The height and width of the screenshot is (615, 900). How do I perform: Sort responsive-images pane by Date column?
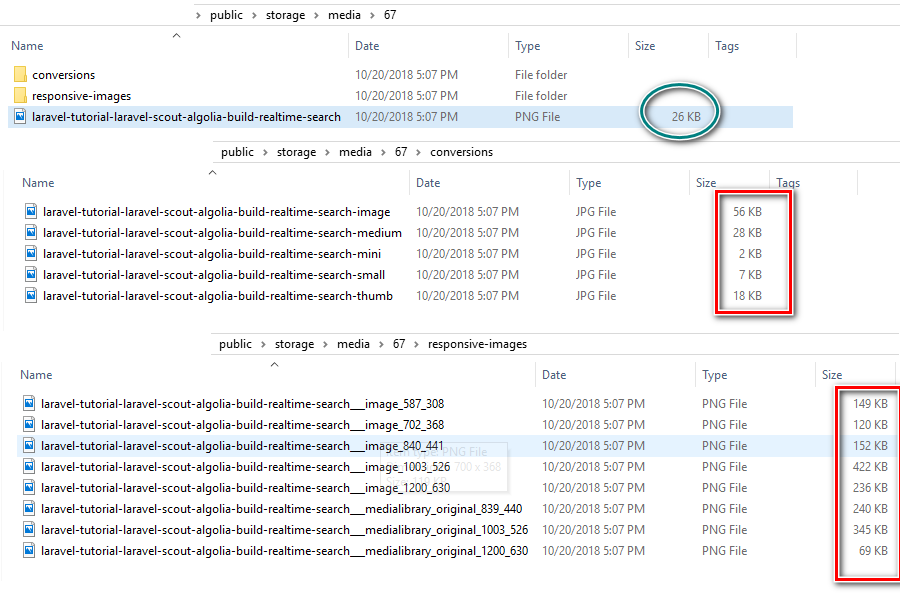tap(554, 375)
